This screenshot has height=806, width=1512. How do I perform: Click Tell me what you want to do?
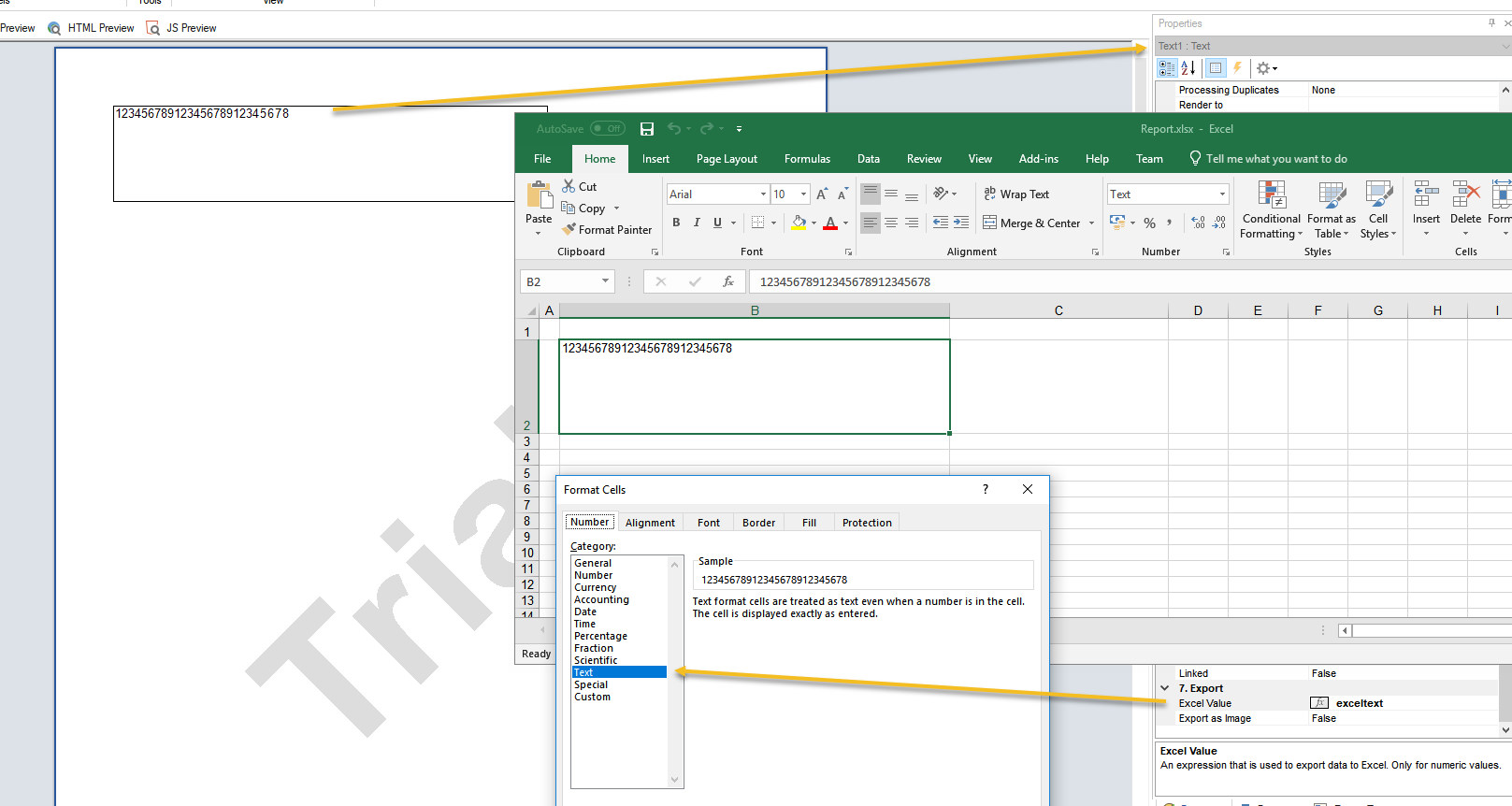click(1268, 159)
